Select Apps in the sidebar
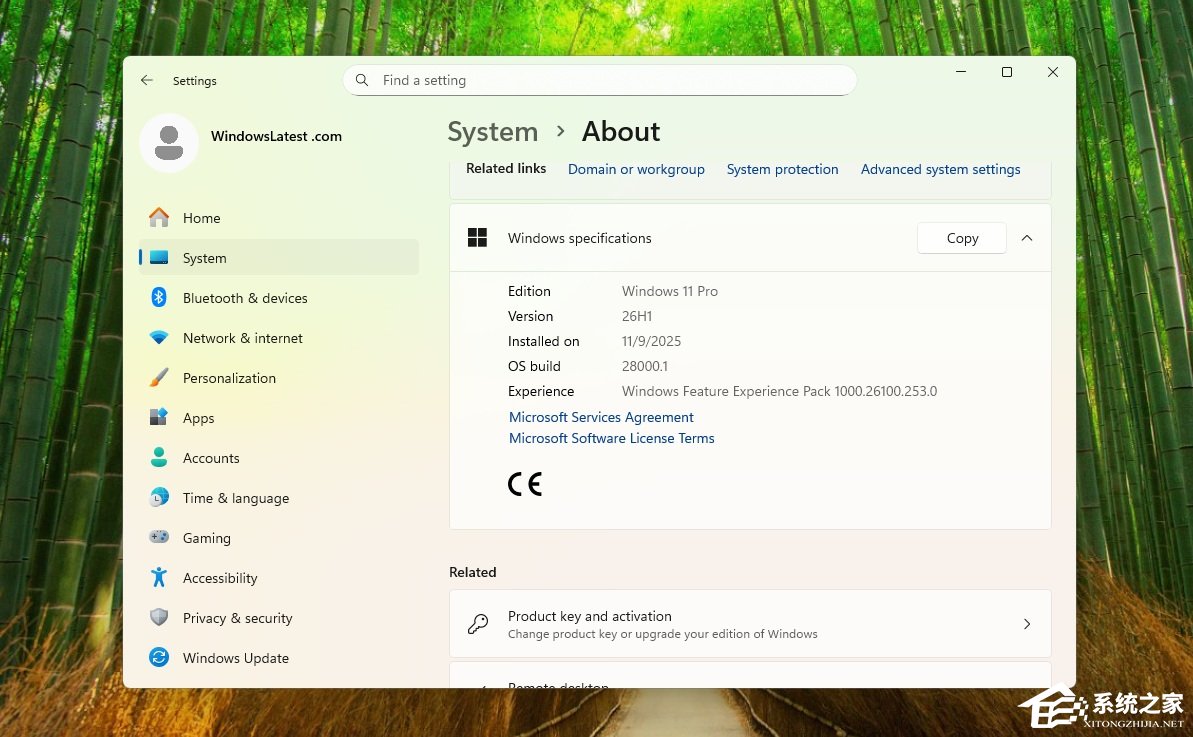 coord(278,418)
